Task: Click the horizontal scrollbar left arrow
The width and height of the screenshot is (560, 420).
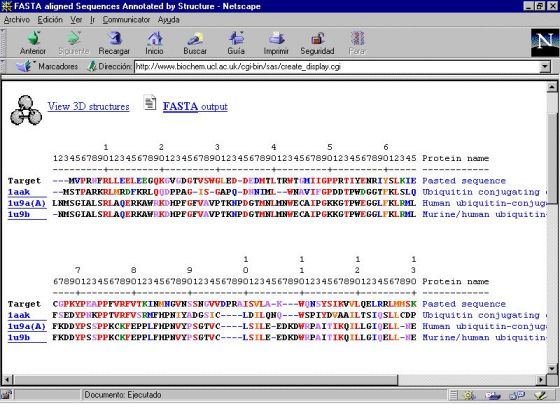Action: coord(7,379)
